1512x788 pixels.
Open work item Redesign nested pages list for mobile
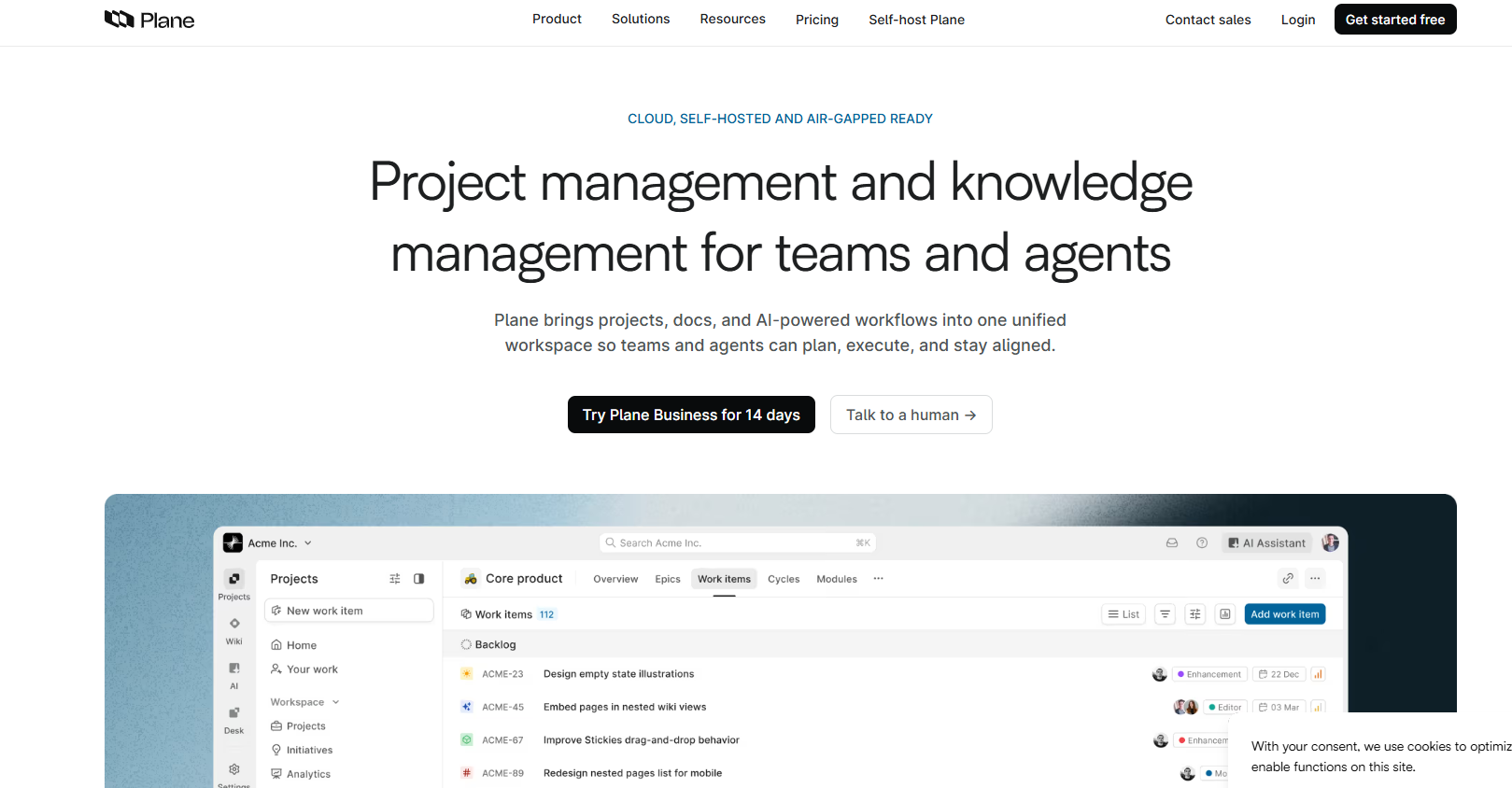pyautogui.click(x=632, y=773)
